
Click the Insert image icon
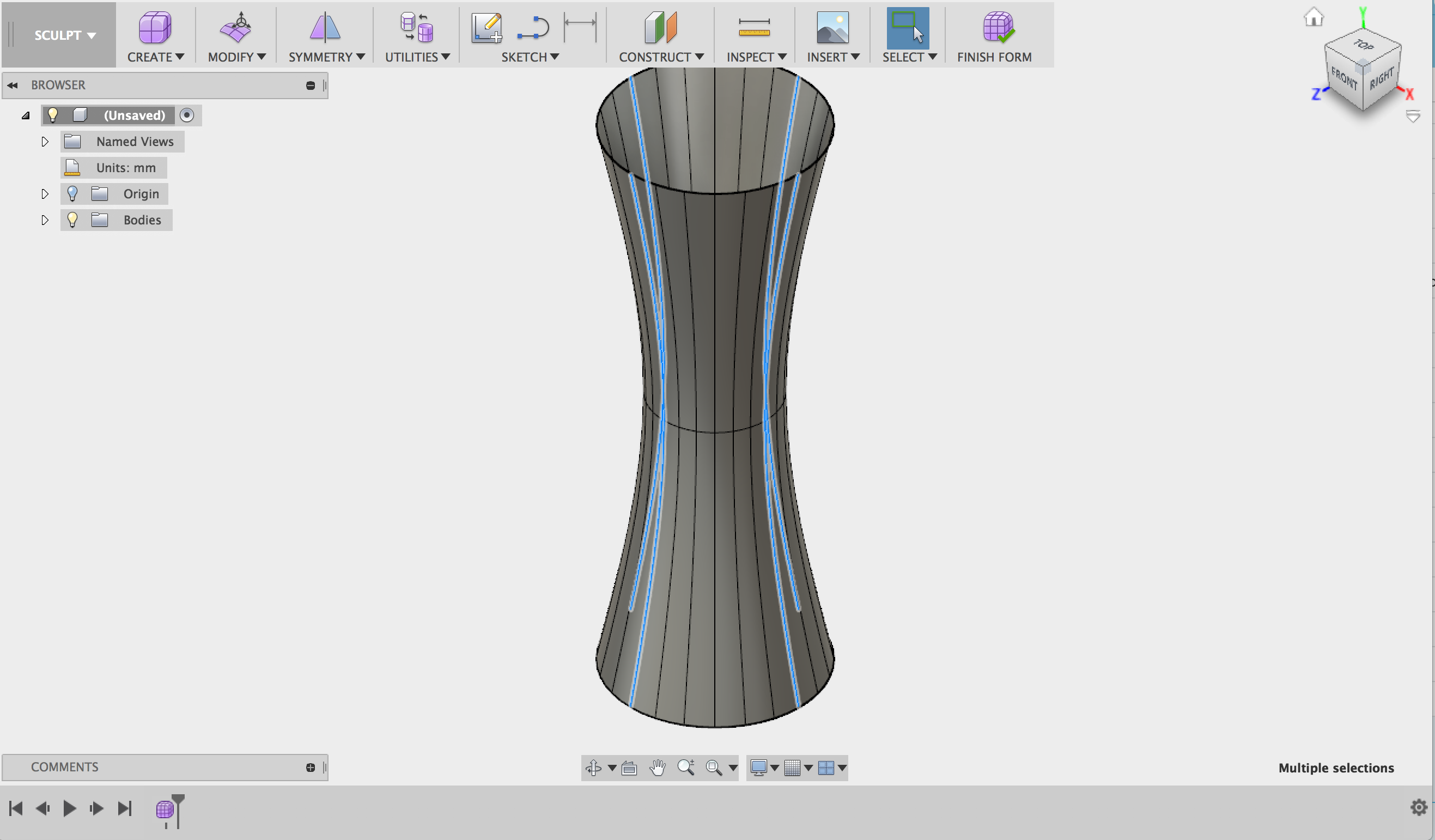832,27
